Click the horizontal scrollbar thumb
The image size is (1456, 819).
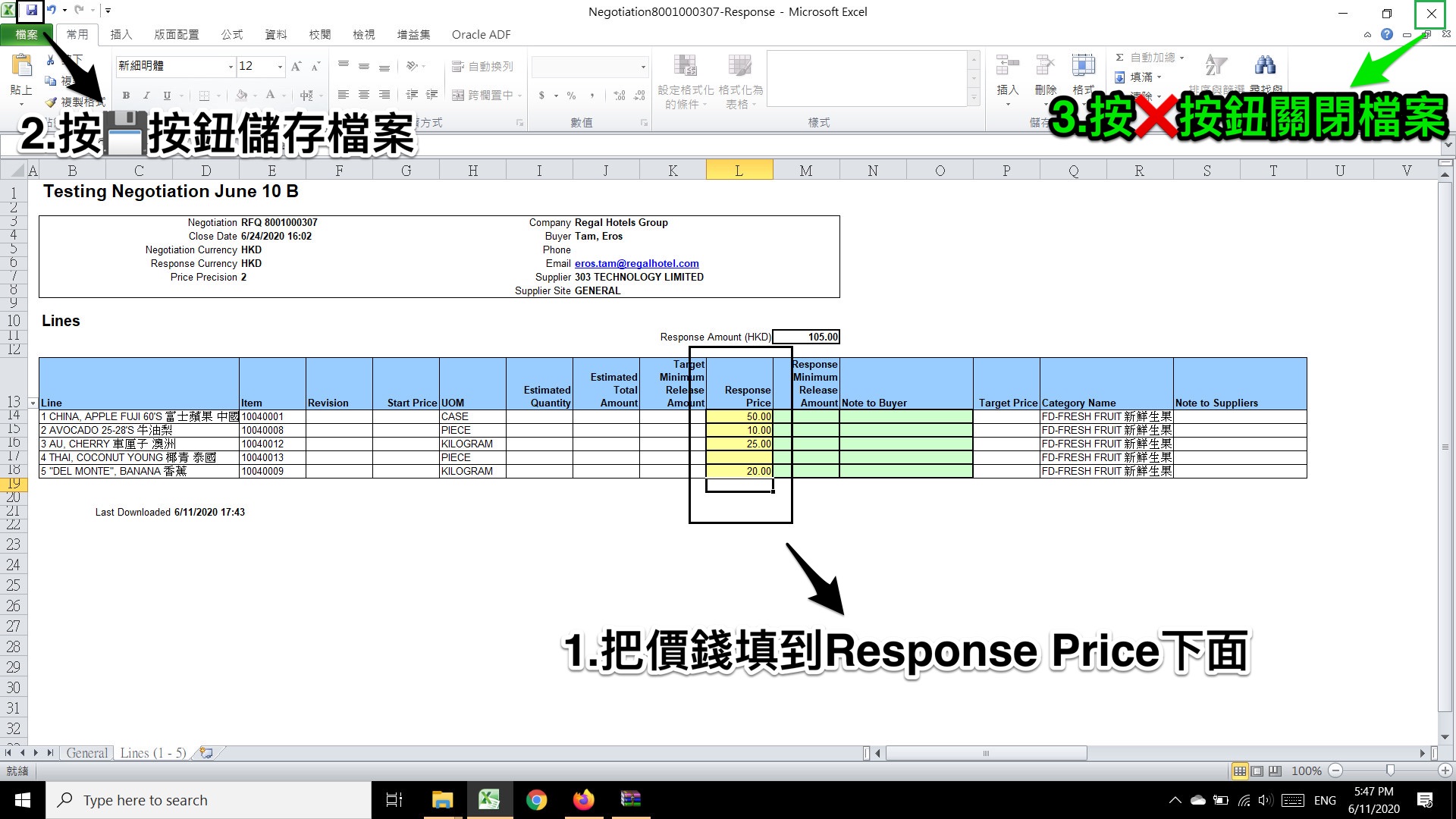(x=986, y=753)
